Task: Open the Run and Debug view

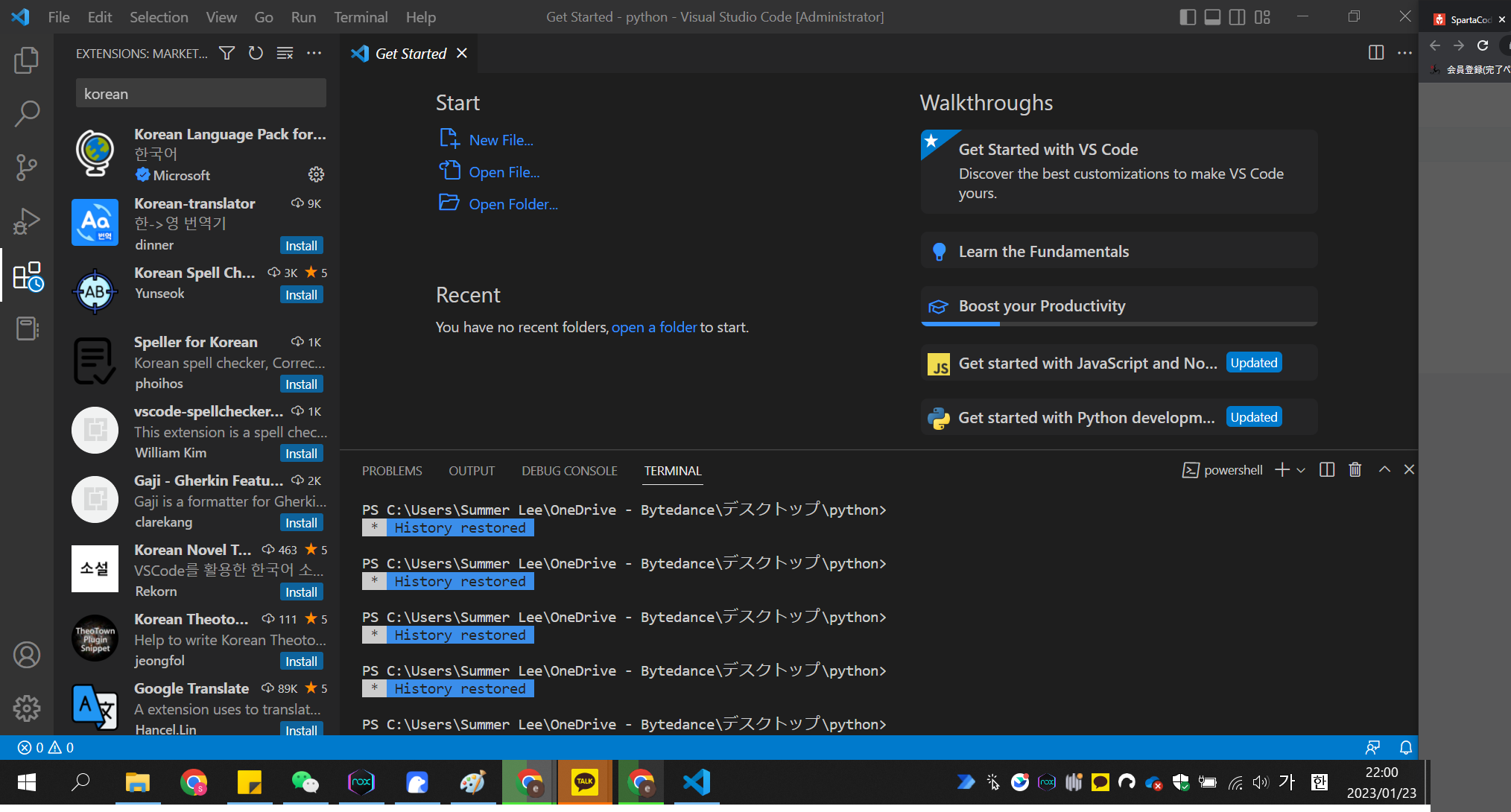Action: pos(27,221)
